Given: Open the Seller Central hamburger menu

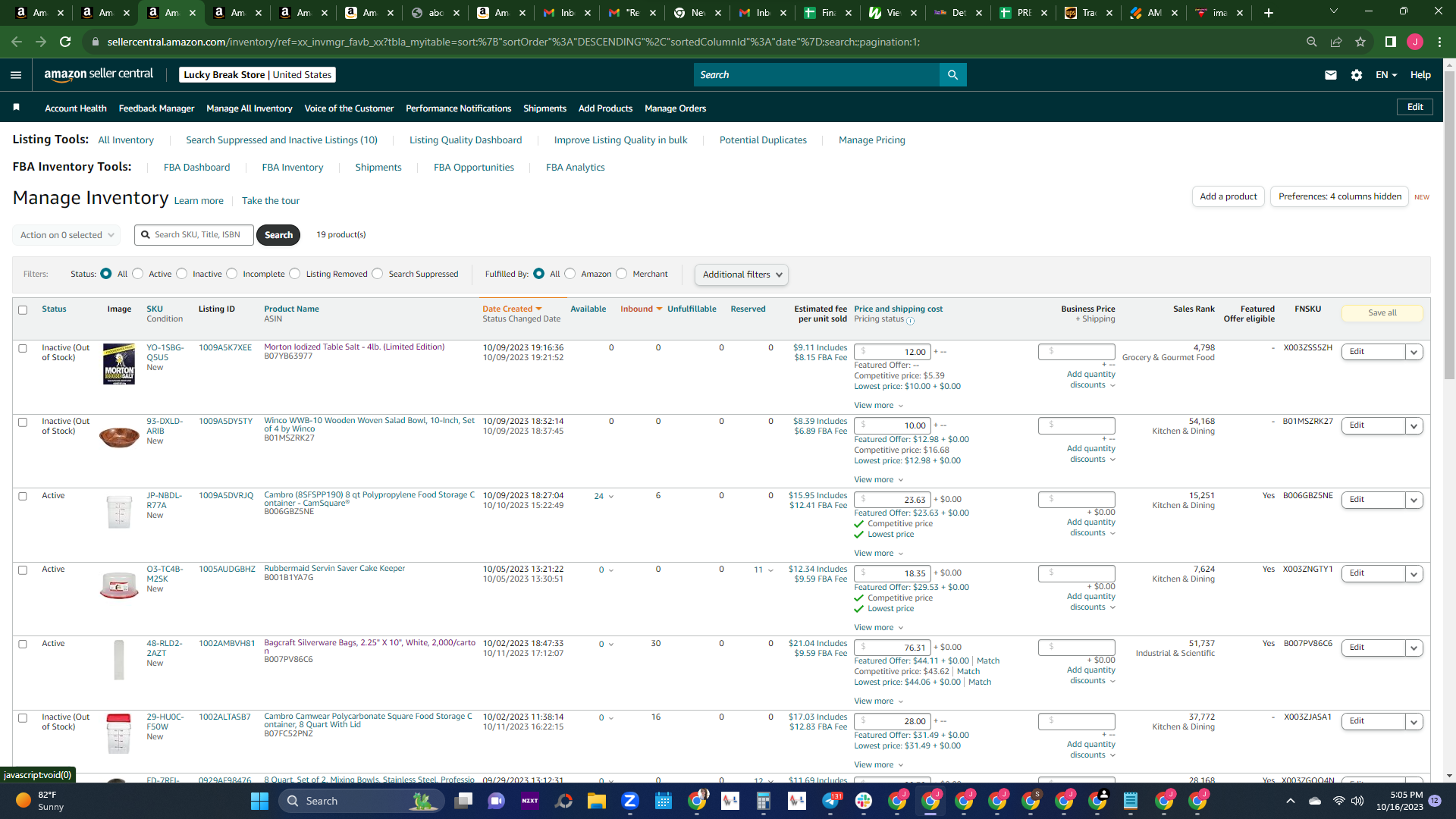Looking at the screenshot, I should tap(16, 74).
